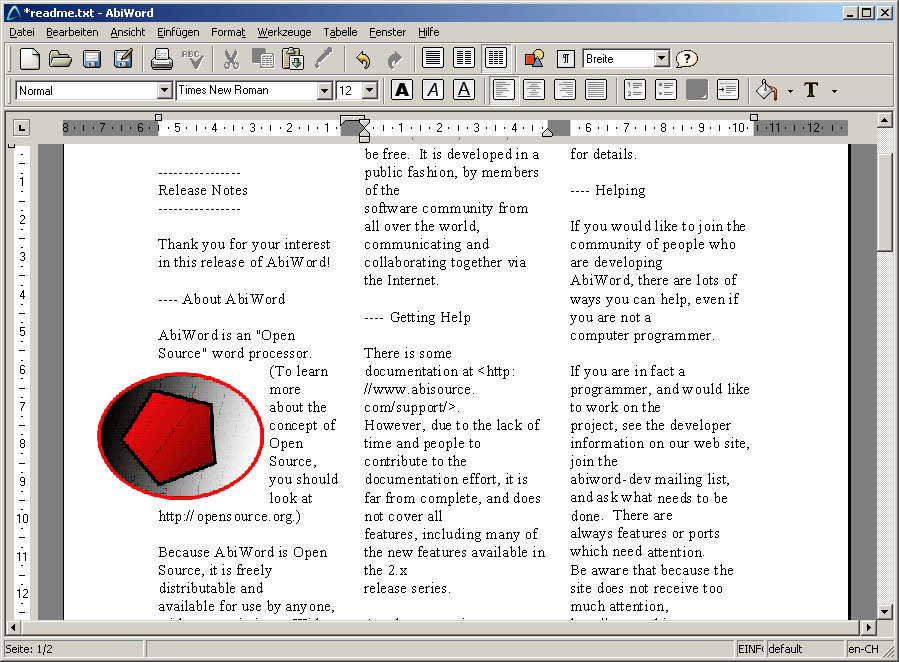899x662 pixels.
Task: Open the Werkzeuge menu
Action: tap(284, 32)
